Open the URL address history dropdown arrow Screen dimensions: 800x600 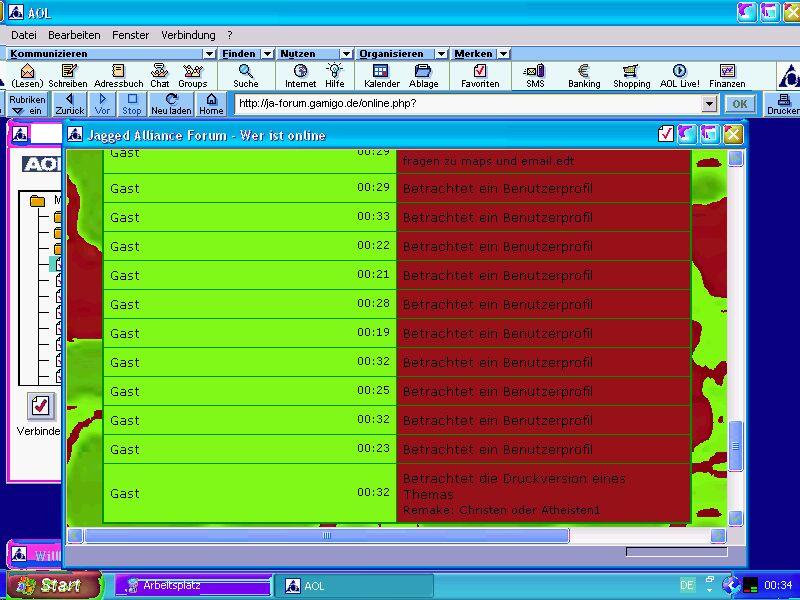pos(709,104)
